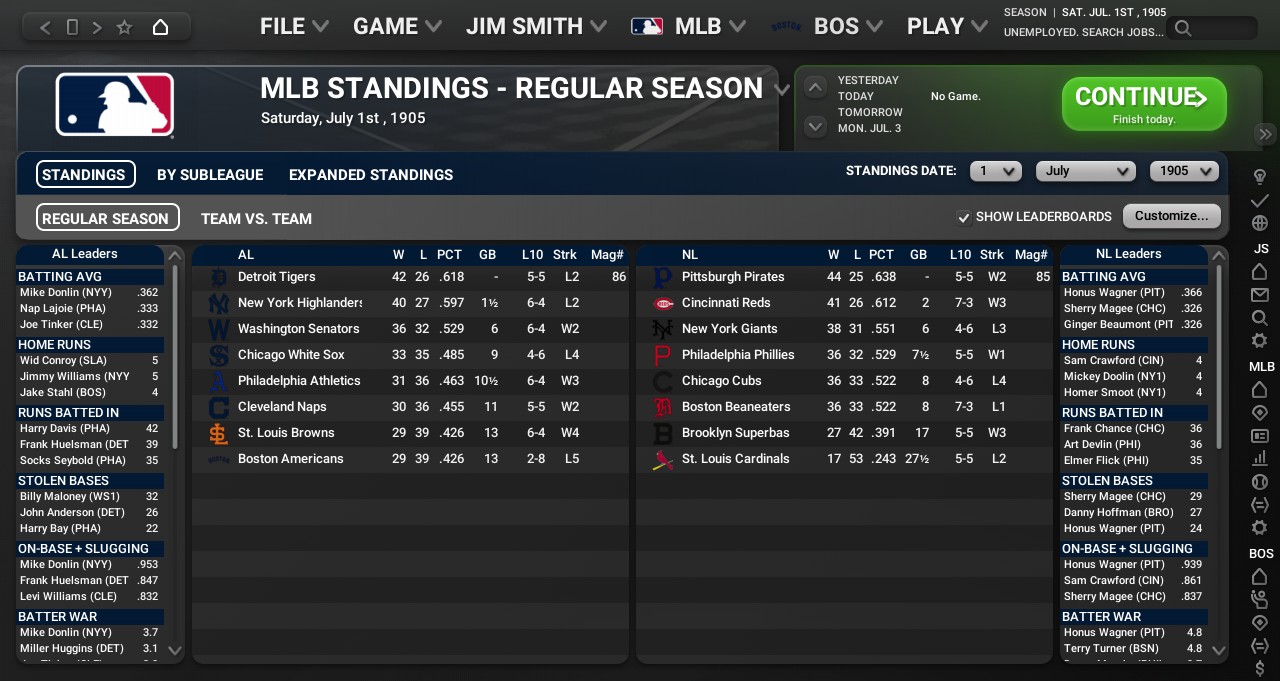The width and height of the screenshot is (1280, 681).
Task: Click the dollar sign finances icon
Action: pyautogui.click(x=1260, y=668)
